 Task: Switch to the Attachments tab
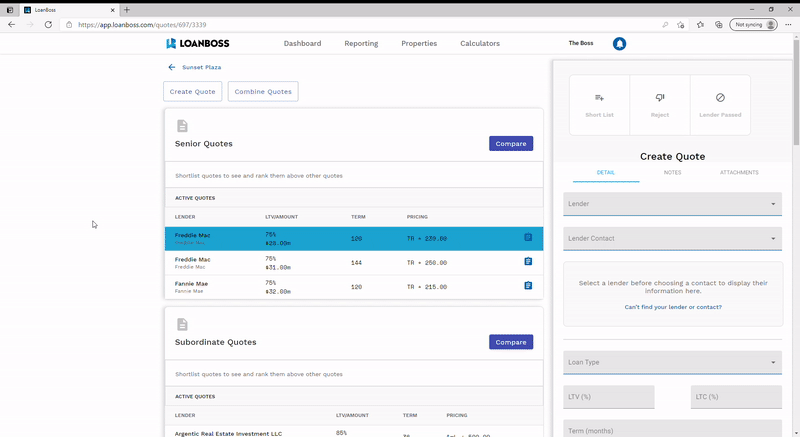click(x=739, y=172)
